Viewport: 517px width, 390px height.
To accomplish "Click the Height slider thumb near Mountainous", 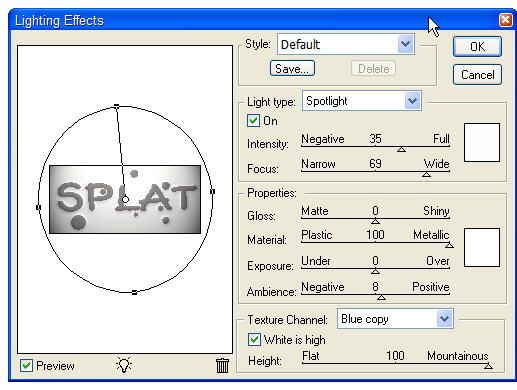I will click(x=488, y=366).
